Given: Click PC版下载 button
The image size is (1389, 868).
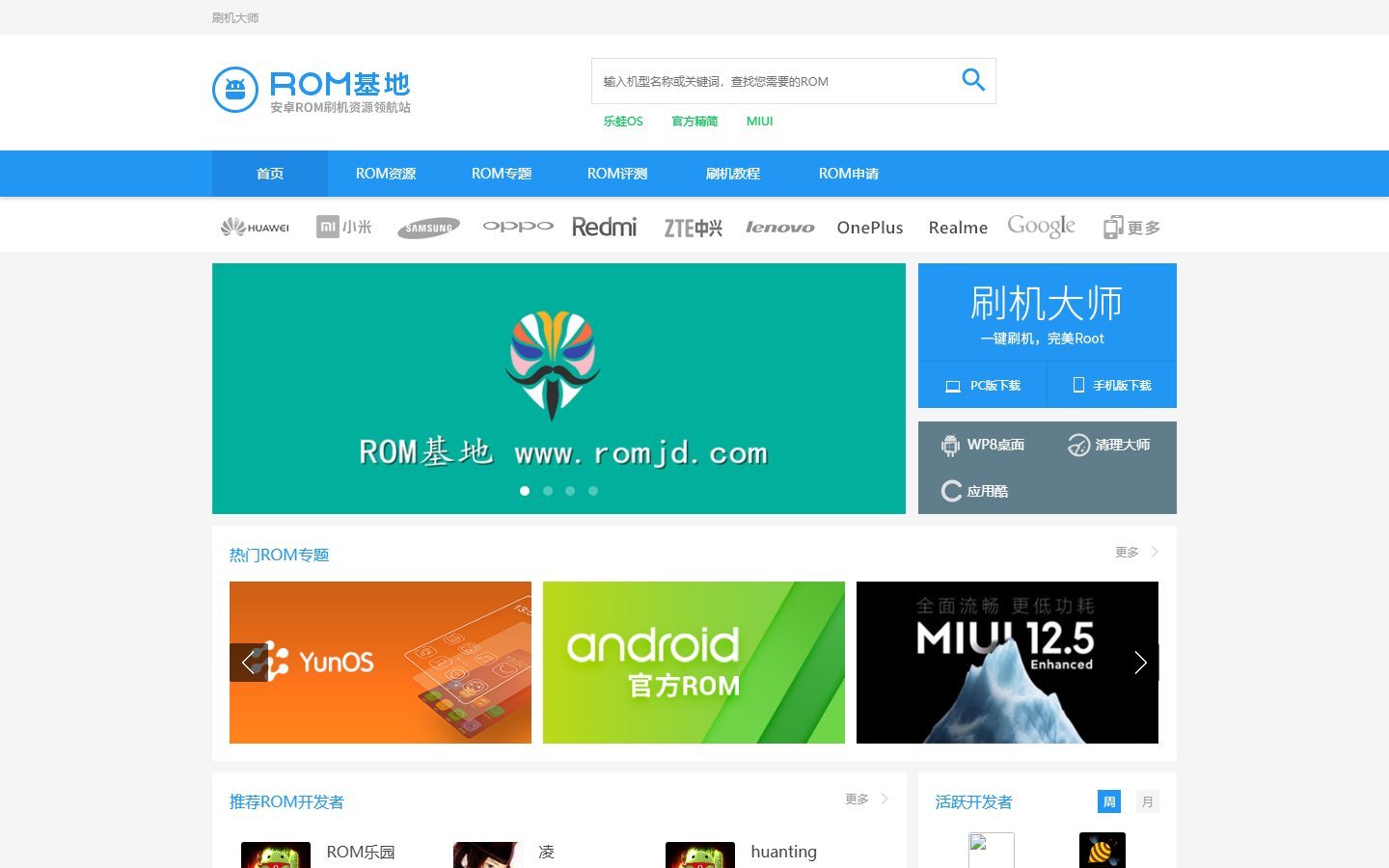Looking at the screenshot, I should tap(982, 385).
